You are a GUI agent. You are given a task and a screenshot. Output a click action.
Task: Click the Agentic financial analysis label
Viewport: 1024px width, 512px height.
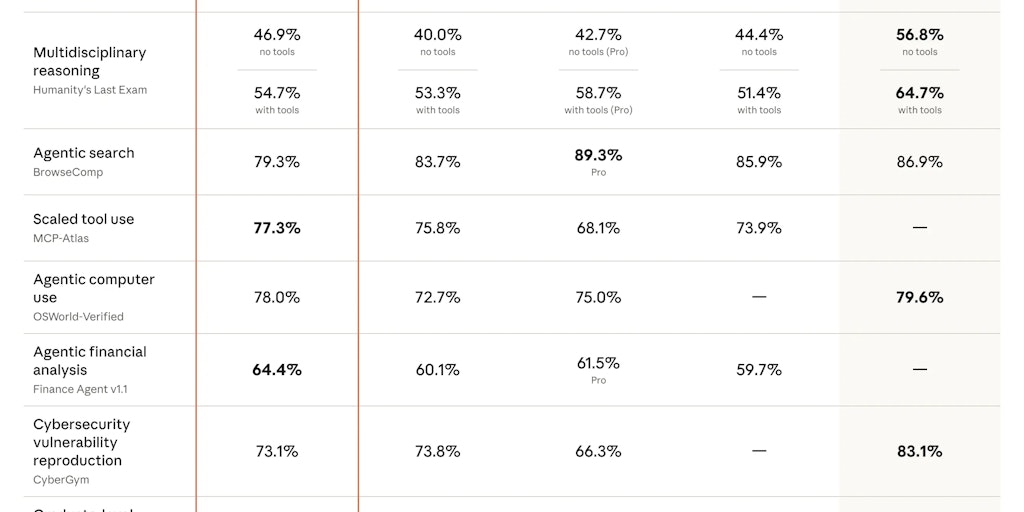tap(90, 360)
